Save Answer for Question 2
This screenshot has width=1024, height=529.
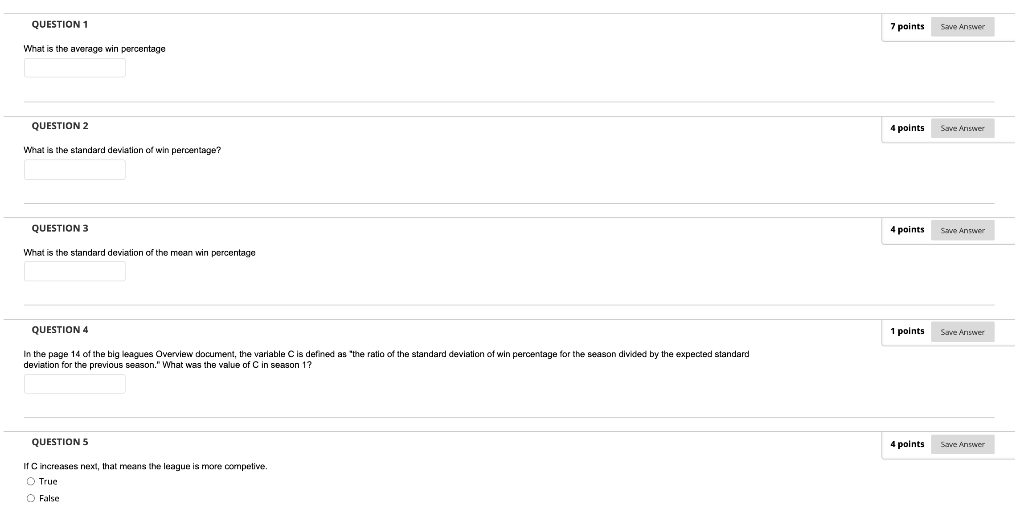click(x=963, y=129)
